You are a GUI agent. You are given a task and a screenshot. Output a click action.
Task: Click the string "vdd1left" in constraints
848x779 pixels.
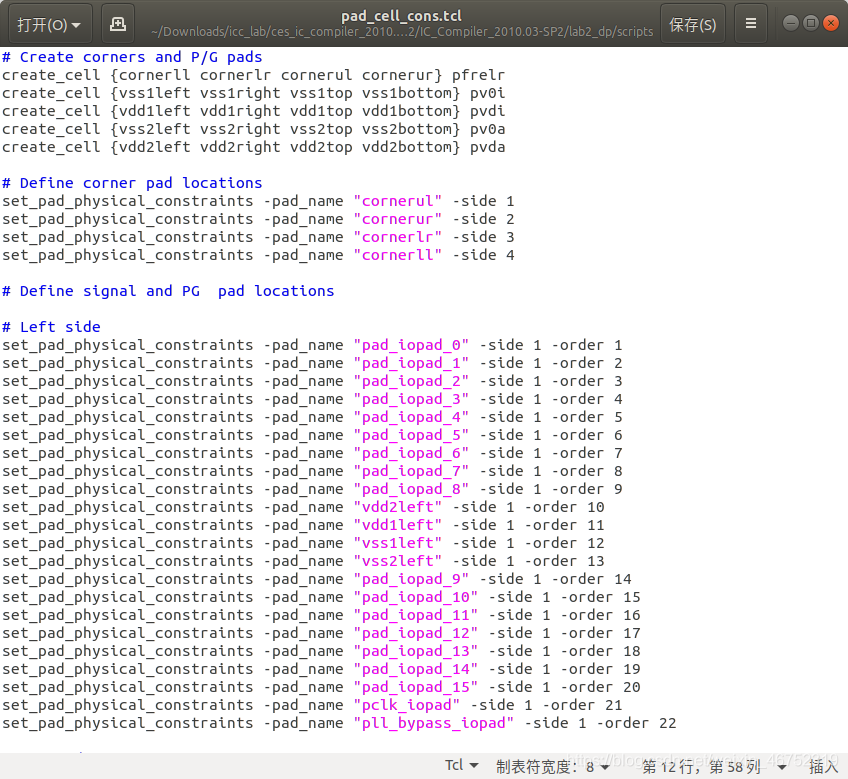tap(398, 525)
